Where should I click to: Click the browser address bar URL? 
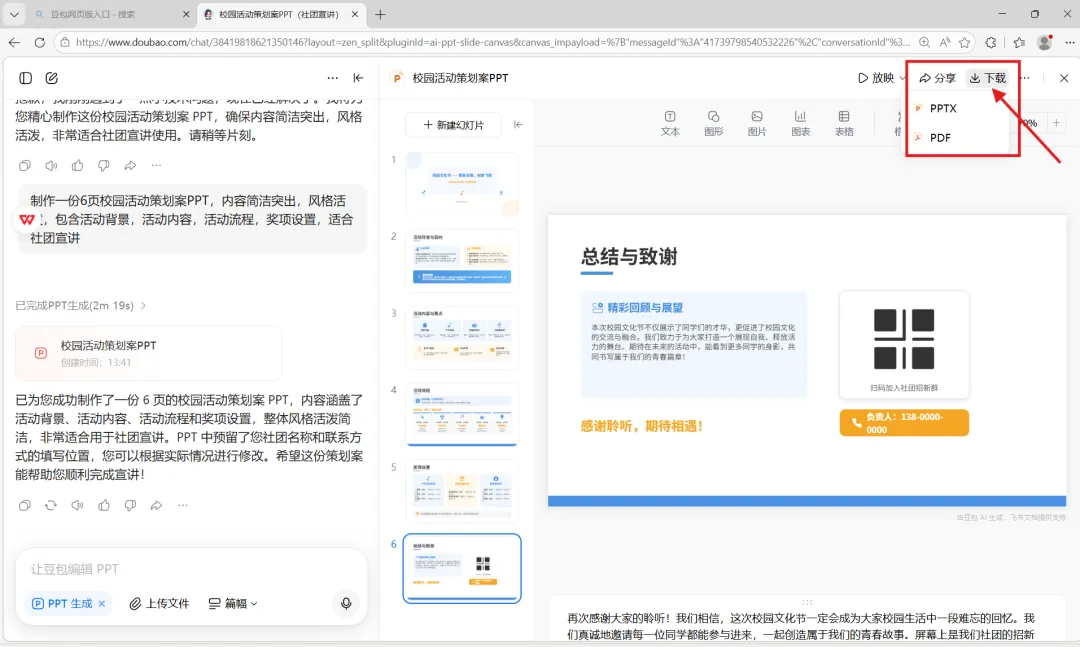[x=492, y=42]
